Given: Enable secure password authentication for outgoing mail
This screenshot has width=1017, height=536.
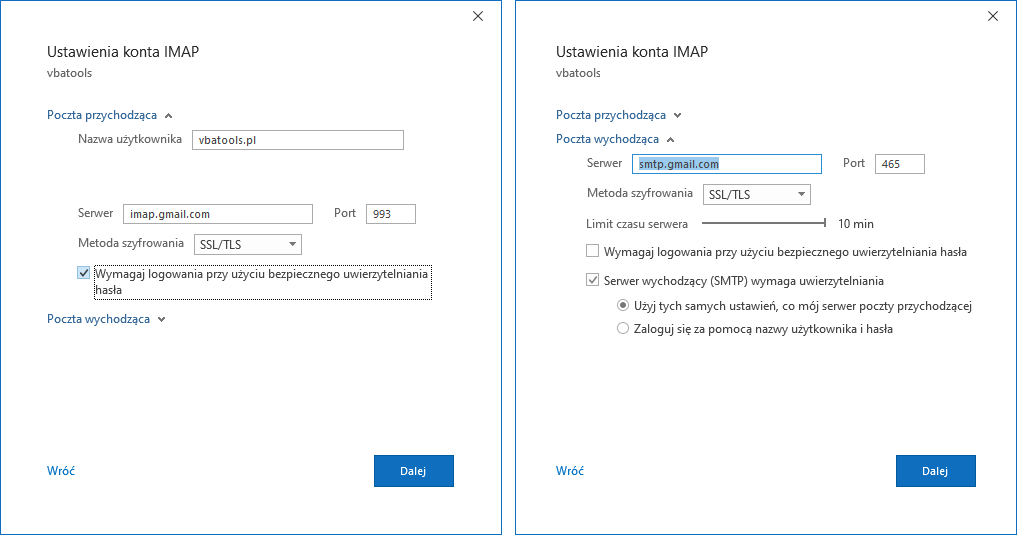Looking at the screenshot, I should tap(592, 250).
